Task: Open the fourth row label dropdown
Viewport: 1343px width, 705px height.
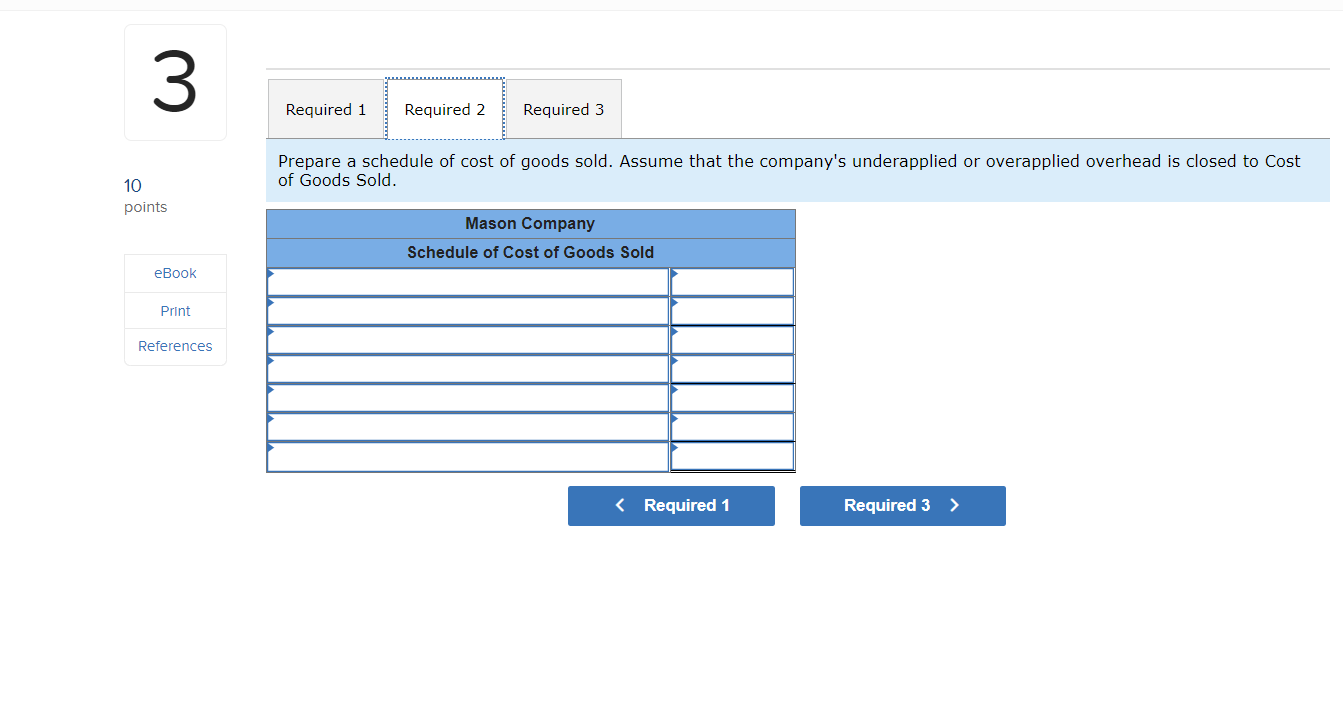Action: click(x=467, y=368)
